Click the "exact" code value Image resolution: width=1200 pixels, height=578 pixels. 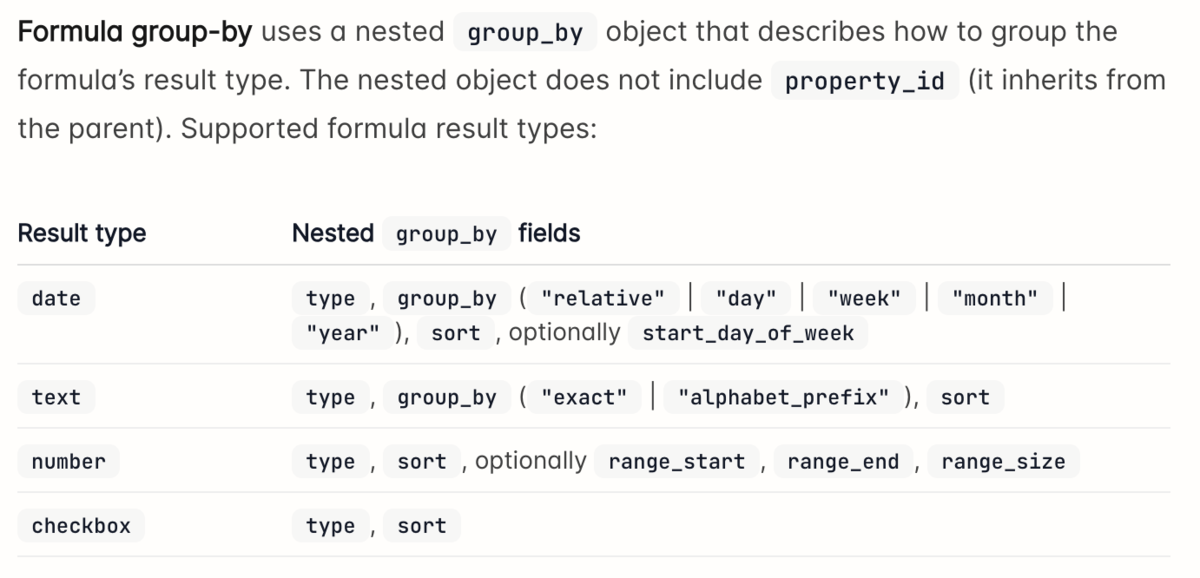[x=584, y=397]
